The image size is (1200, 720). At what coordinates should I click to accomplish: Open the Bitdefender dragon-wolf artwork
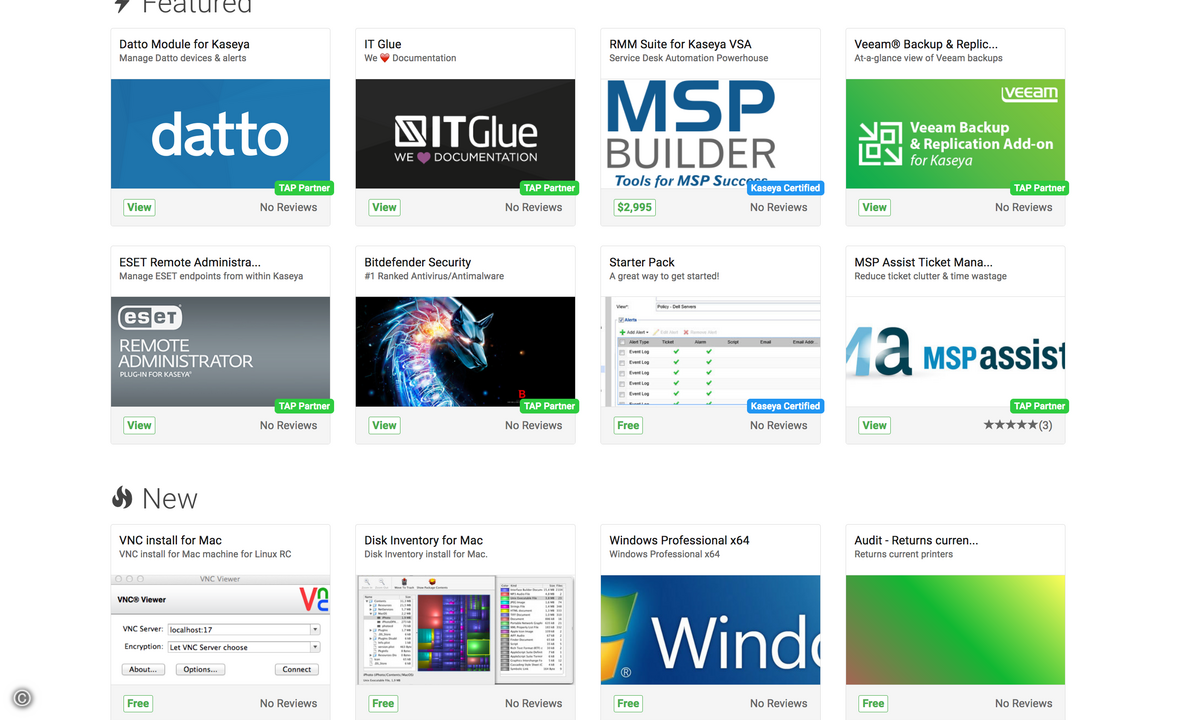465,352
